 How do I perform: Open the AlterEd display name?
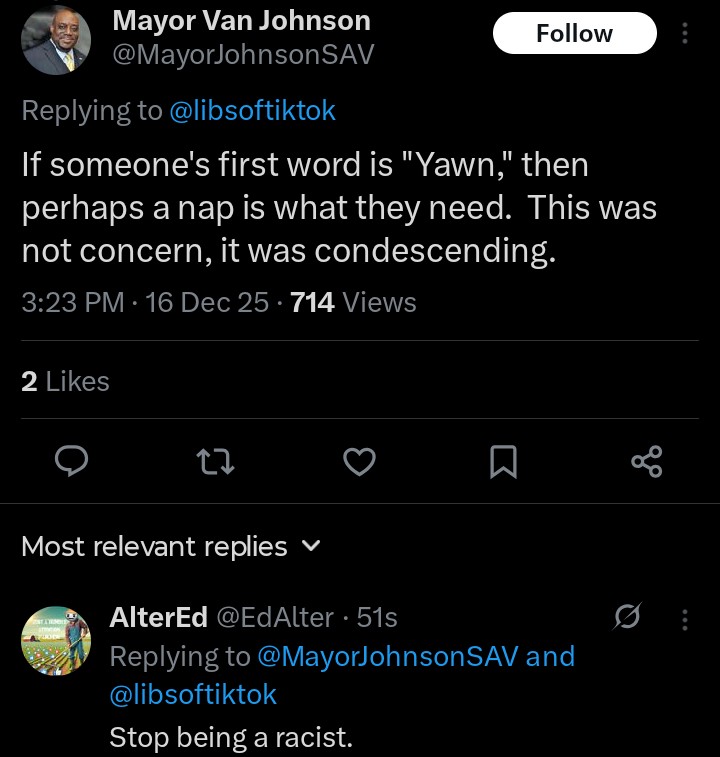coord(158,618)
